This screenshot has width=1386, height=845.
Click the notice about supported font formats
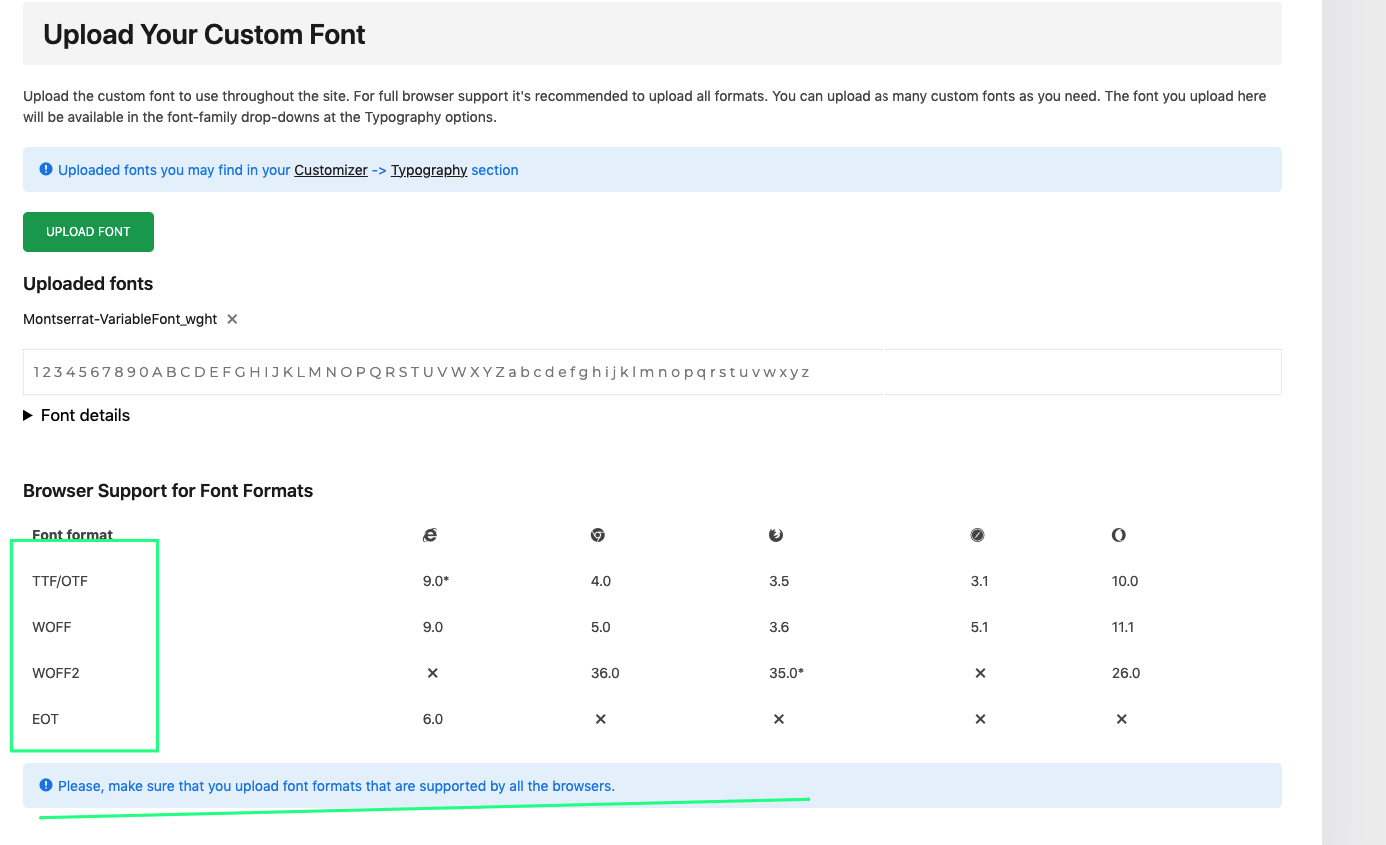[x=652, y=786]
